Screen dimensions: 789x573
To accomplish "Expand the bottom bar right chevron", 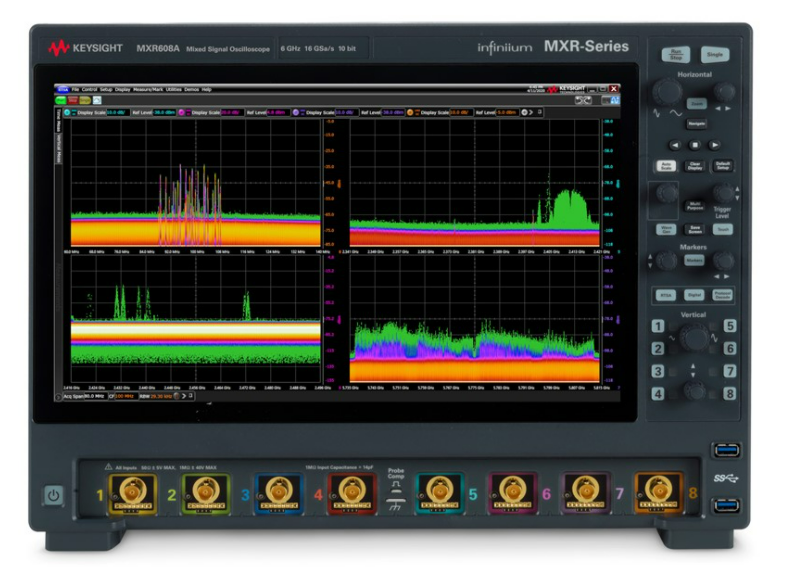I will 184,396.
